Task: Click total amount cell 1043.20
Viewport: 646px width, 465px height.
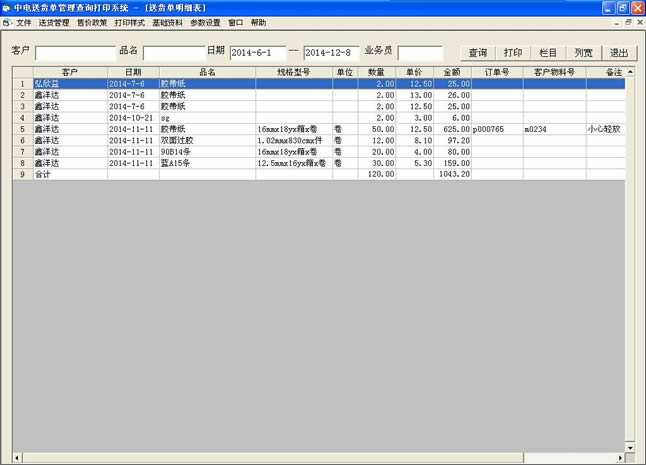Action: click(x=452, y=174)
